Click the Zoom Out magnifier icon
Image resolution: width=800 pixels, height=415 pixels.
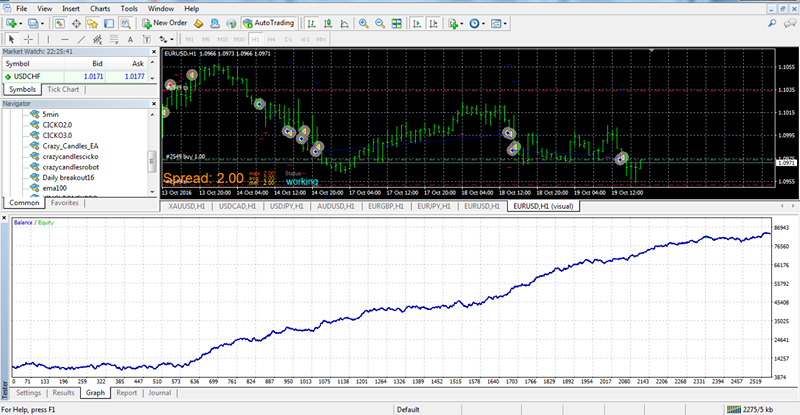[x=380, y=22]
